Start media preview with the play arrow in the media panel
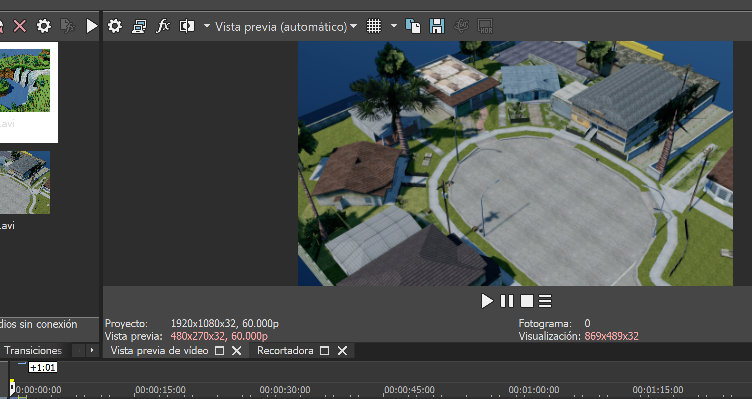The image size is (752, 399). pos(92,26)
